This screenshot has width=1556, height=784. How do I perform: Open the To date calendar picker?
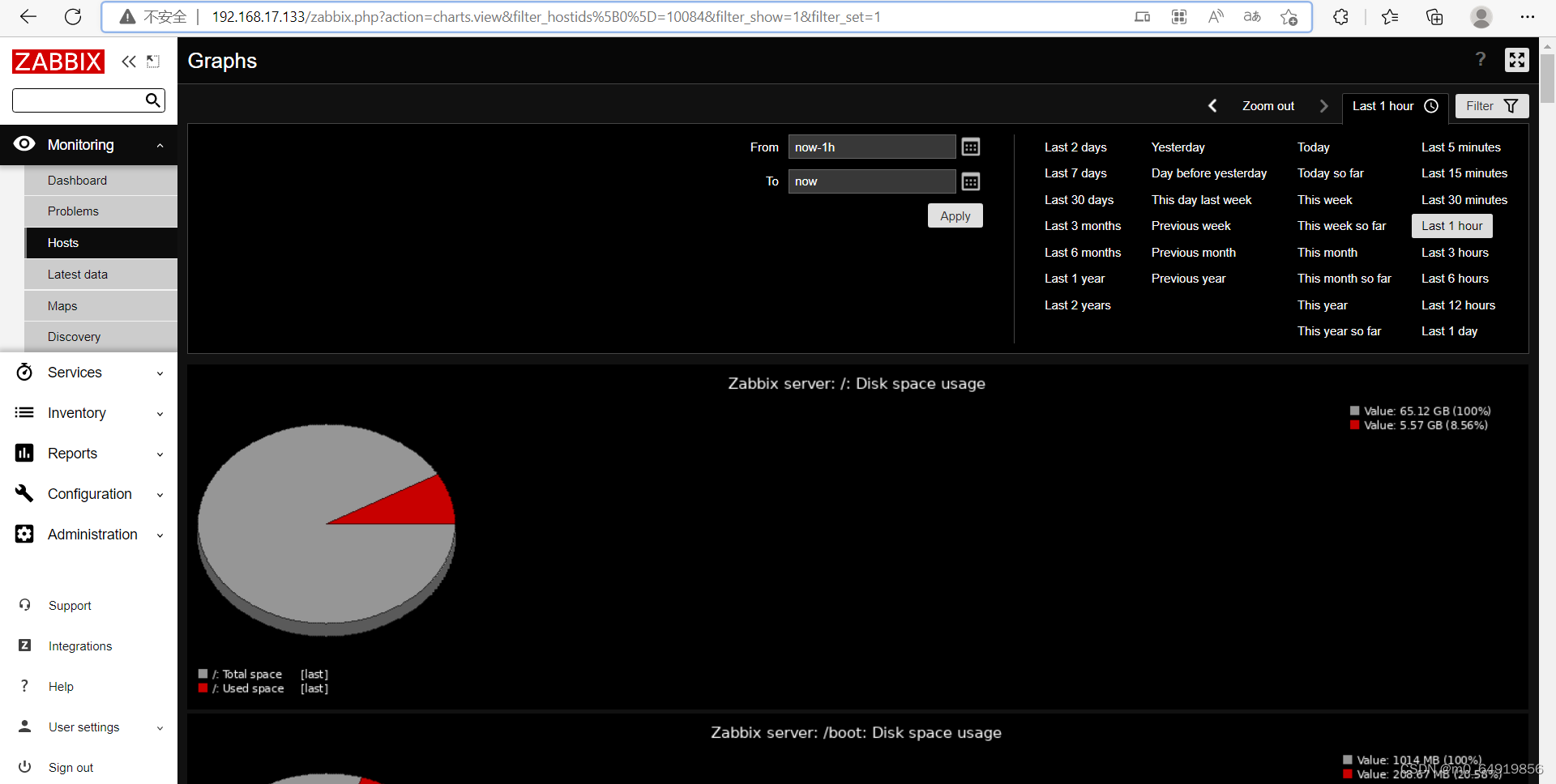pyautogui.click(x=970, y=181)
